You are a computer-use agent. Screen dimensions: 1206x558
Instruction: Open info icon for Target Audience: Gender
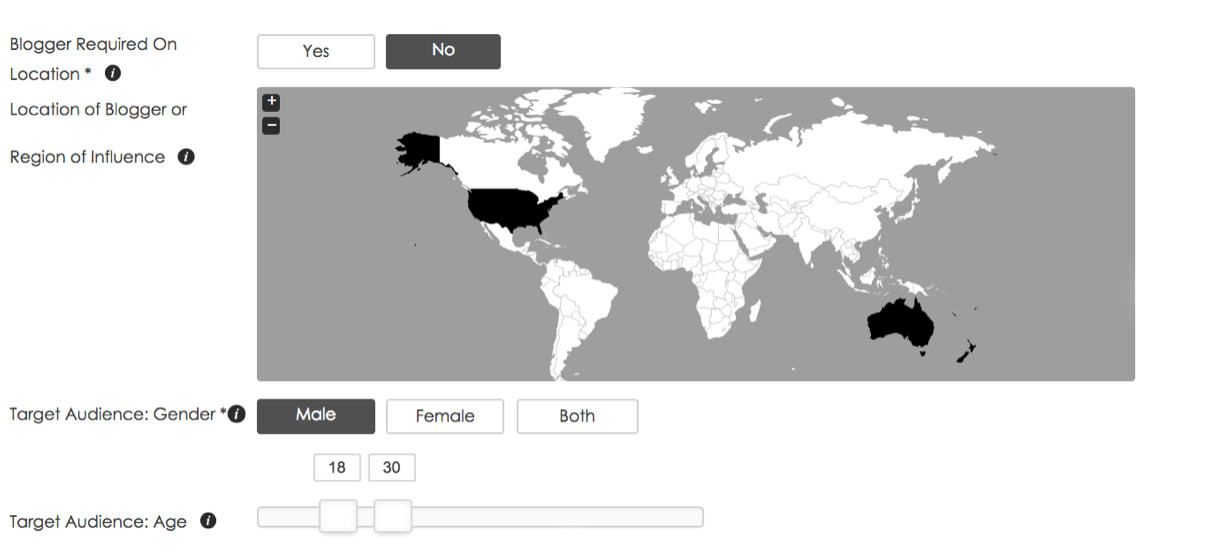pyautogui.click(x=237, y=415)
